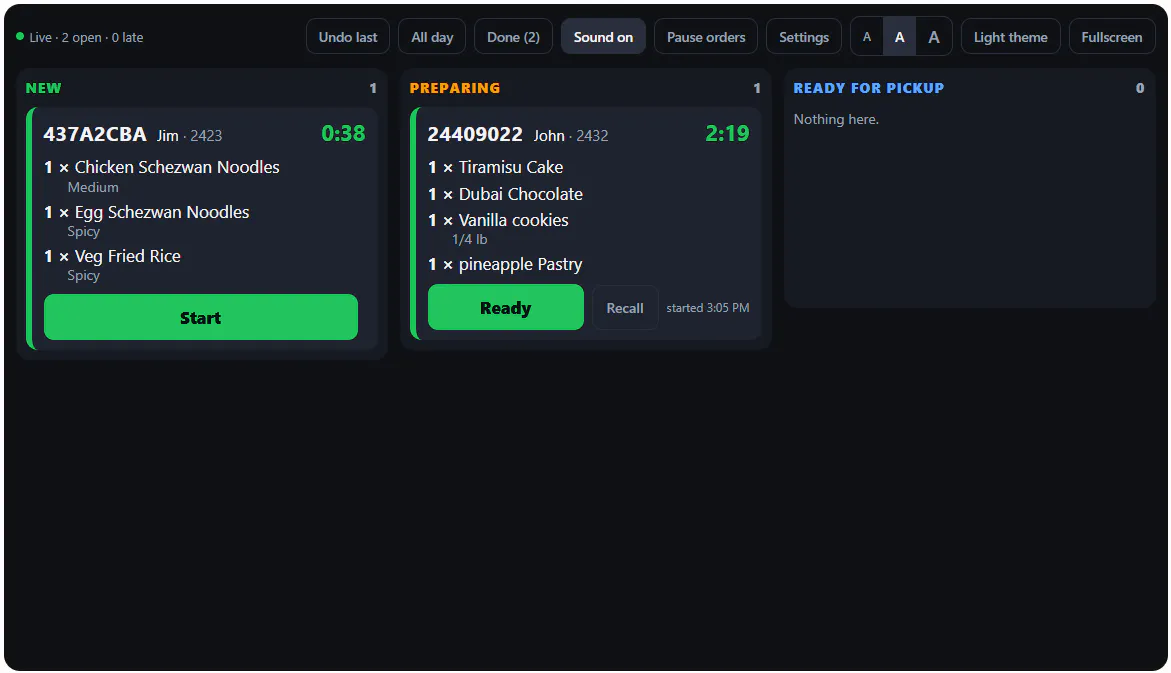Image resolution: width=1171 pixels, height=673 pixels.
Task: Click the NEW column header
Action: coord(43,88)
